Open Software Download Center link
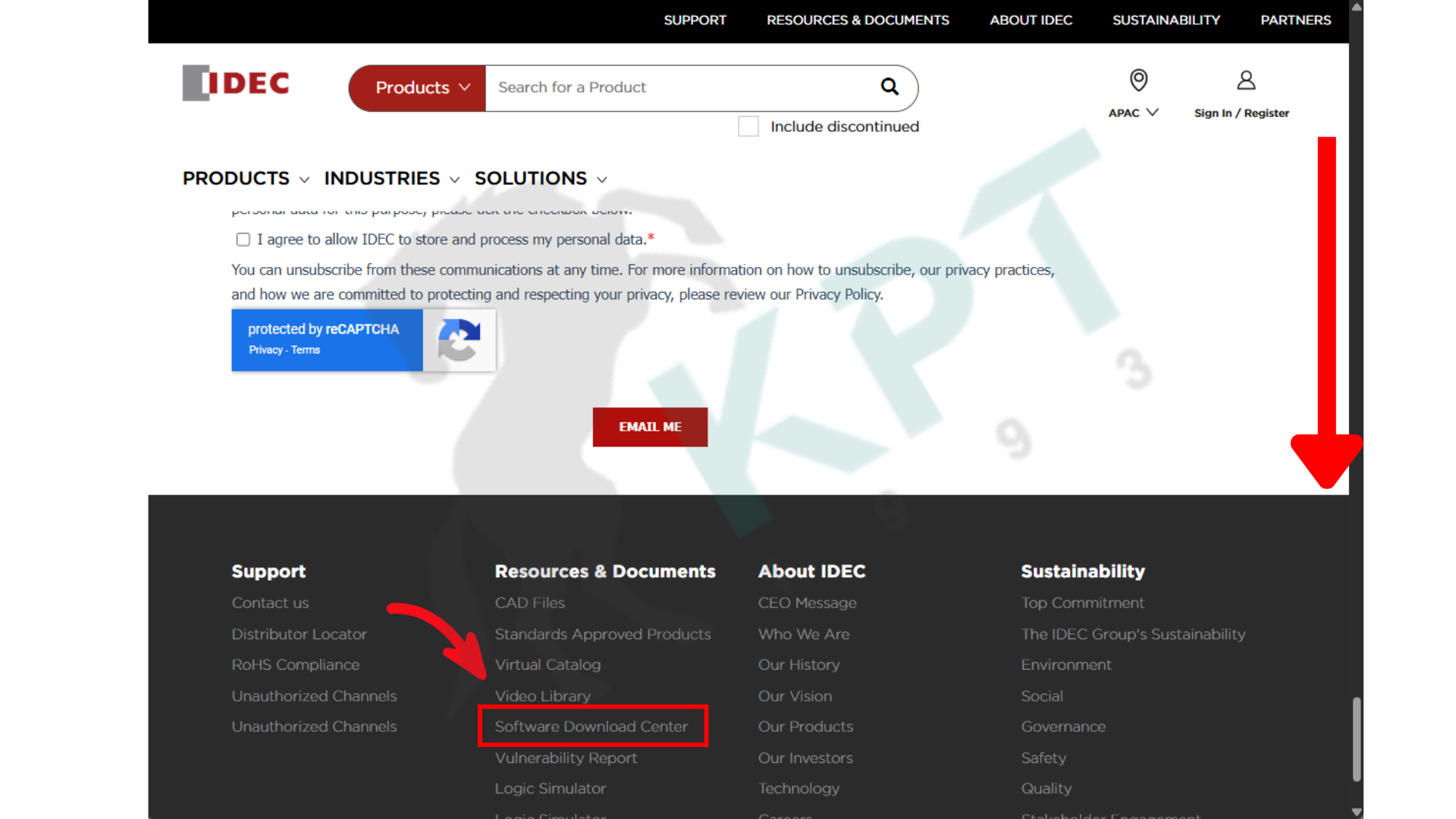This screenshot has height=819, width=1456. pyautogui.click(x=591, y=726)
